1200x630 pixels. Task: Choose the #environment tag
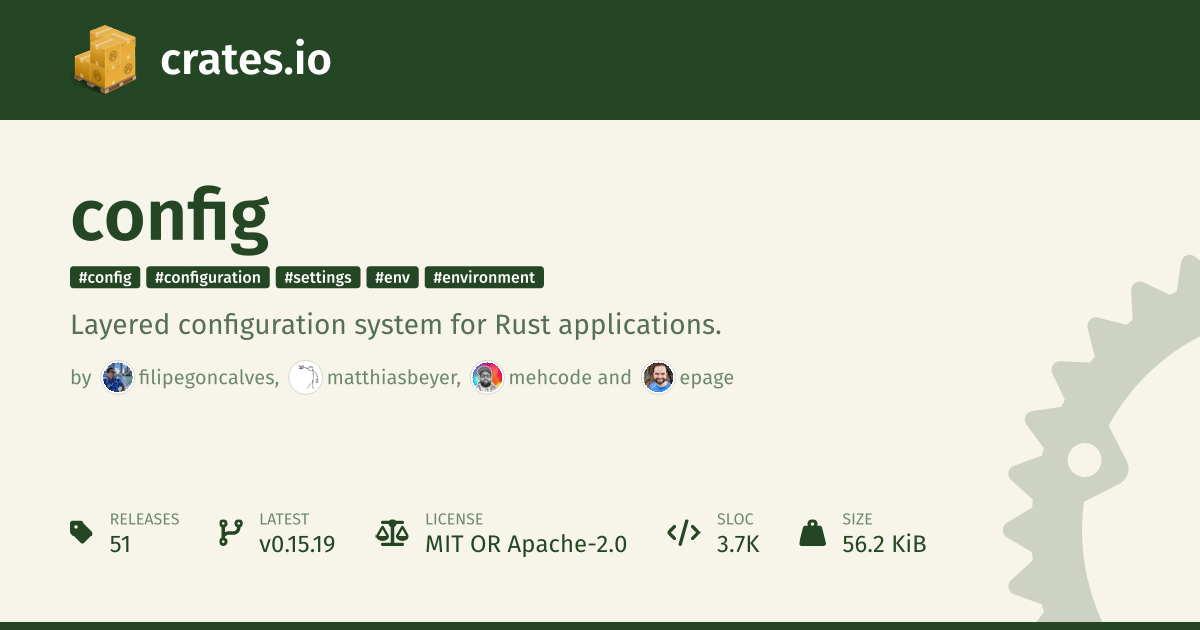tap(484, 277)
